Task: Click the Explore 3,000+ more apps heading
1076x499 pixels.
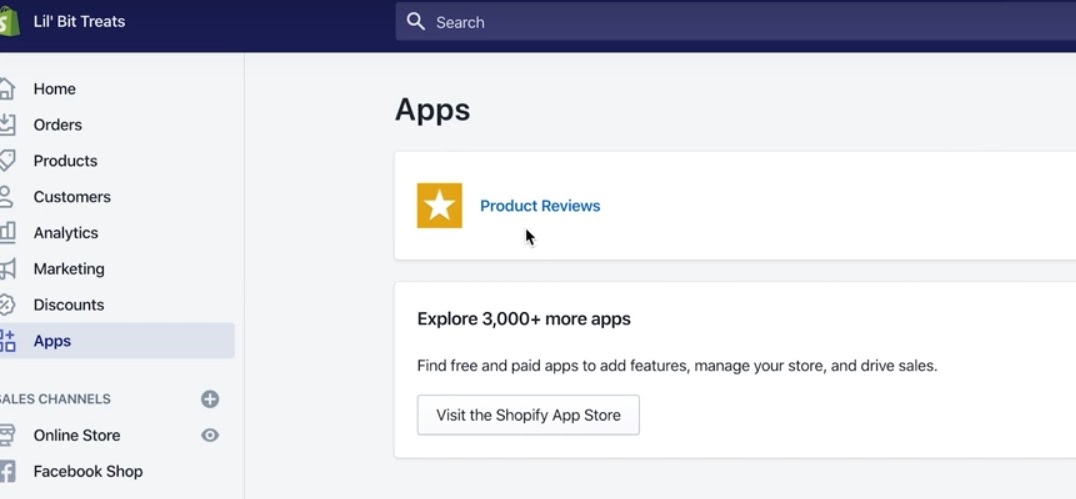Action: point(524,319)
